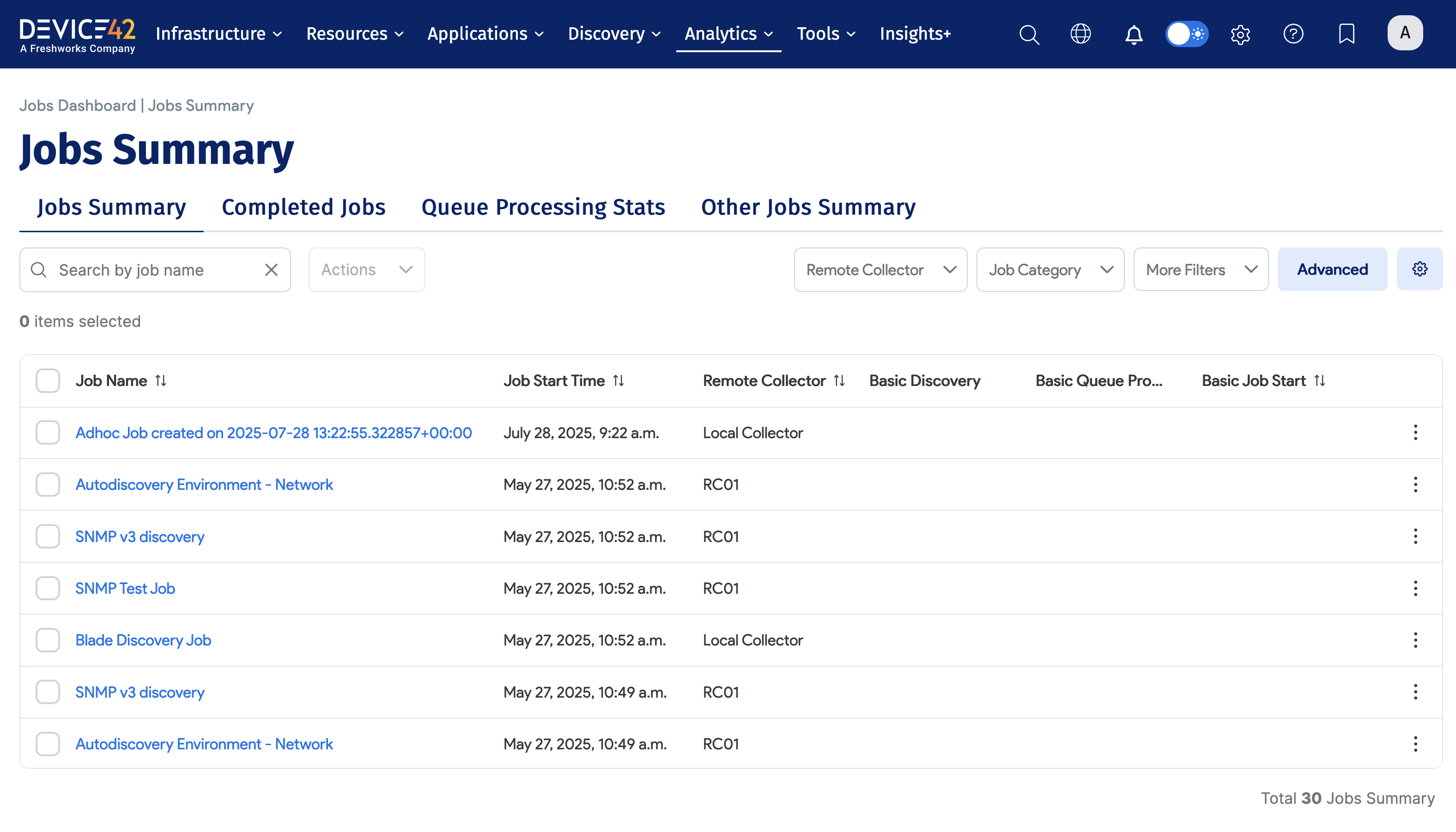Open row menu for Adhoc Job row
This screenshot has width=1456, height=832.
click(1415, 433)
